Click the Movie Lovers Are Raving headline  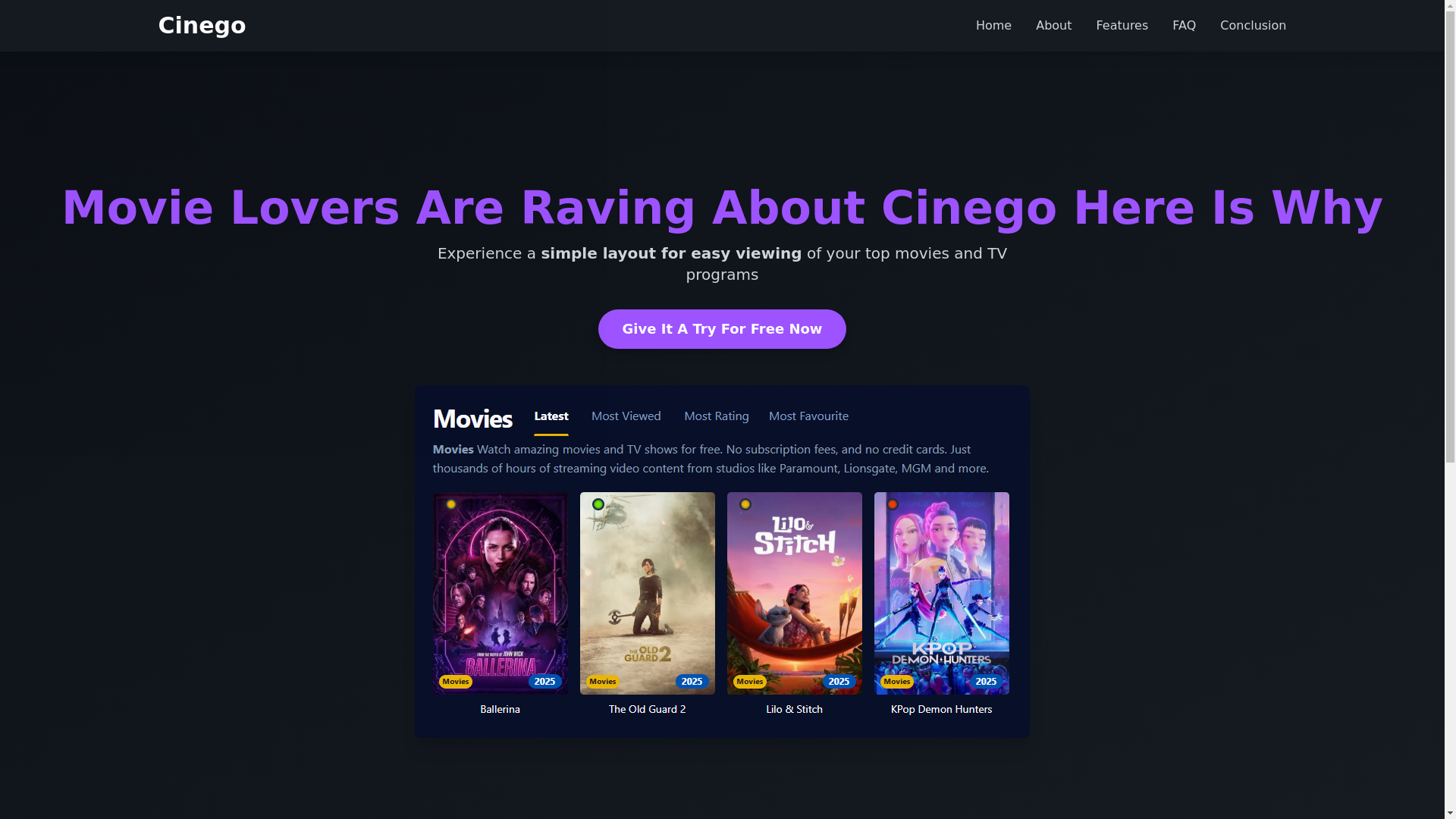point(722,208)
